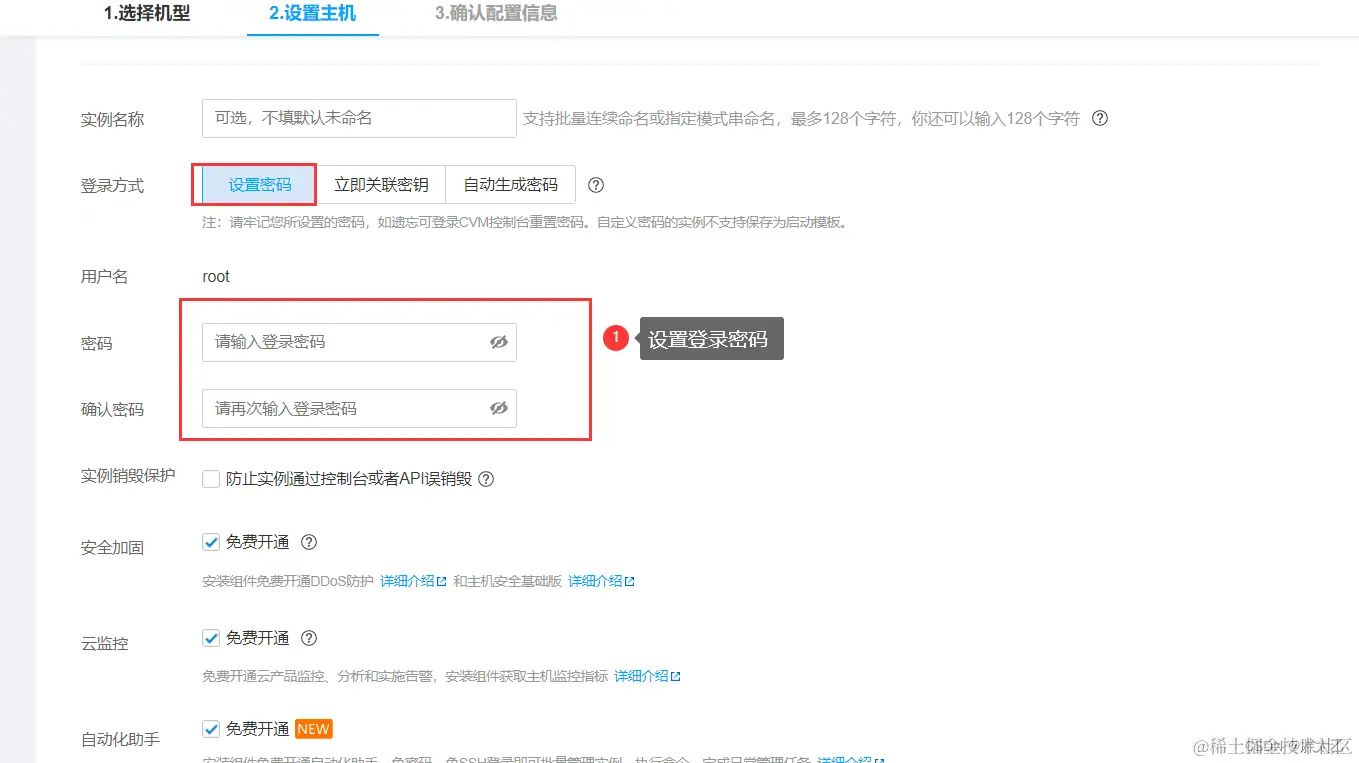Open help icon next to login method options
Viewport: 1359px width, 763px height.
point(596,185)
